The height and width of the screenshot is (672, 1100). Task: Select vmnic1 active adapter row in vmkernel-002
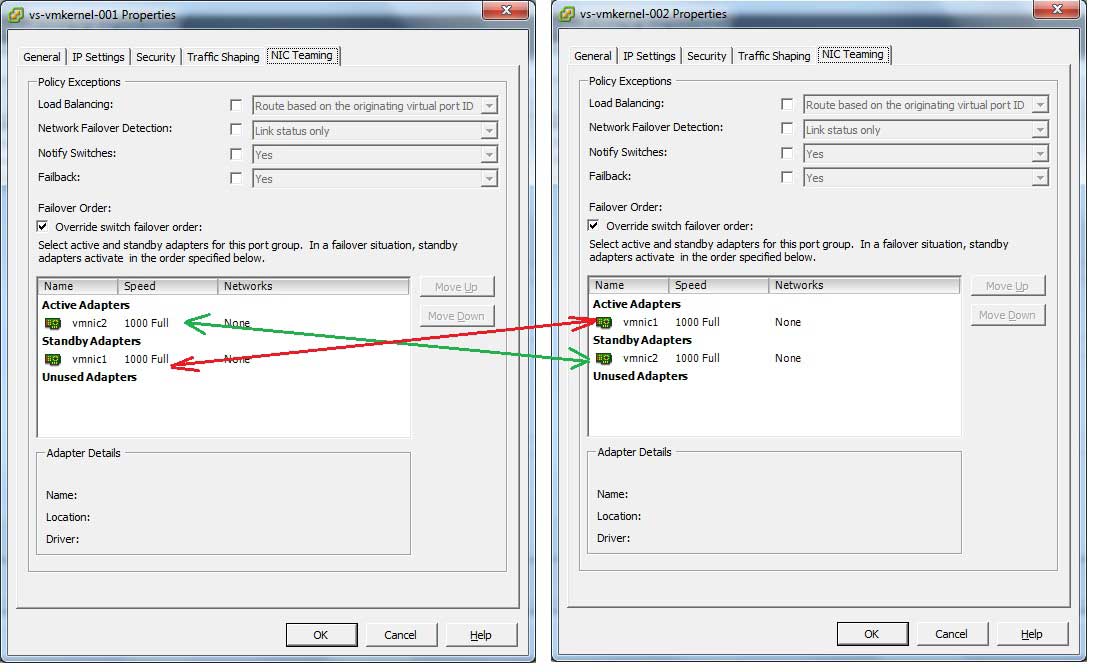click(x=774, y=323)
